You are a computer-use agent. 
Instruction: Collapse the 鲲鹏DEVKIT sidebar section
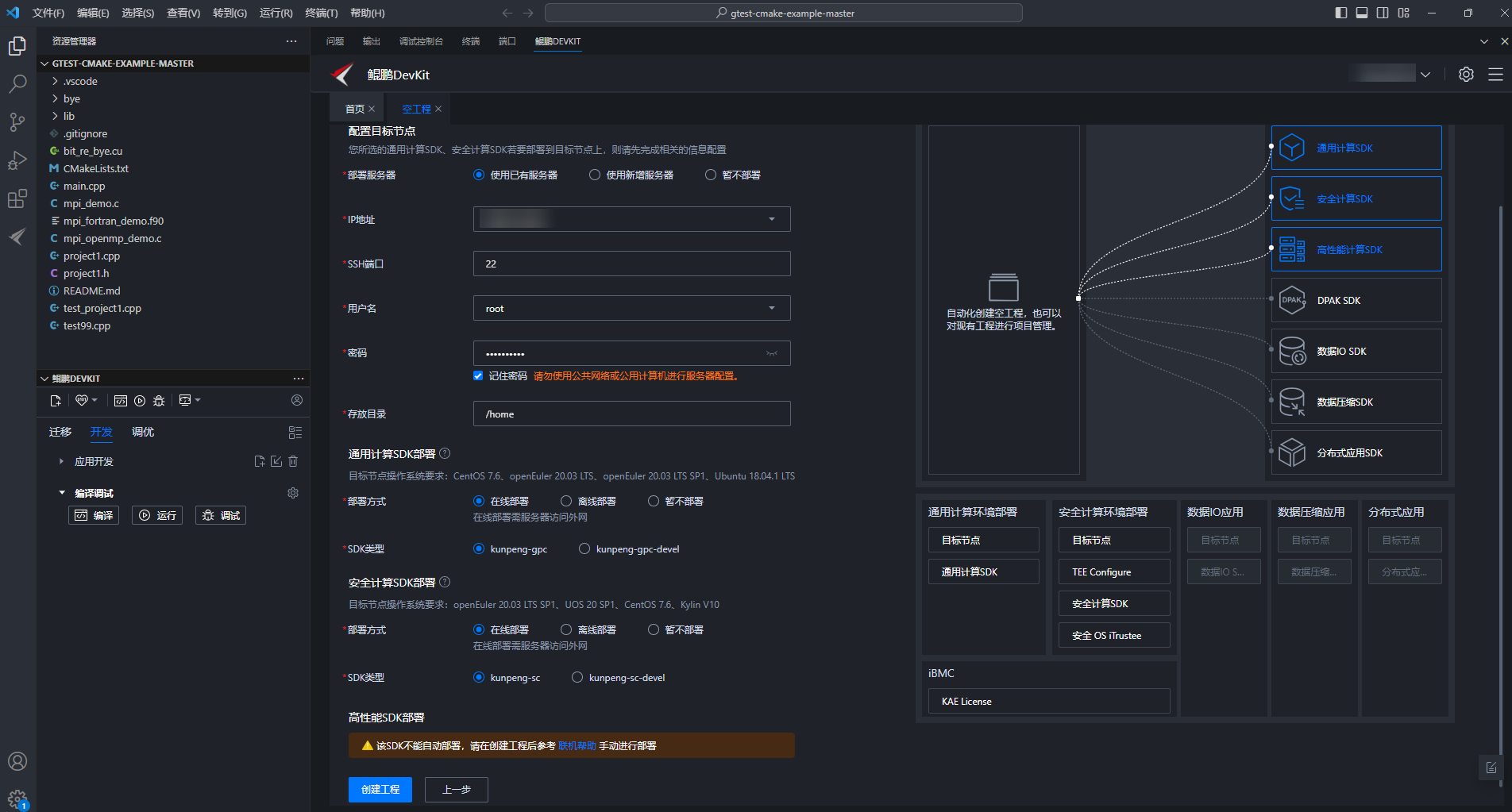tap(44, 379)
